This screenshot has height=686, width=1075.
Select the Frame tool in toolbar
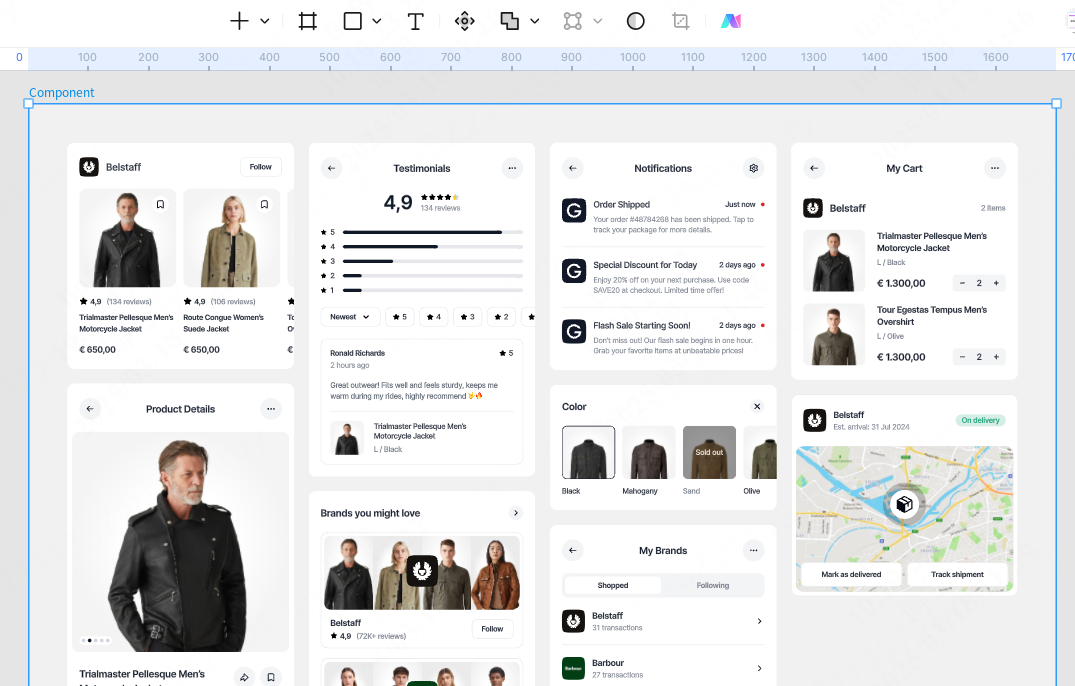[308, 21]
